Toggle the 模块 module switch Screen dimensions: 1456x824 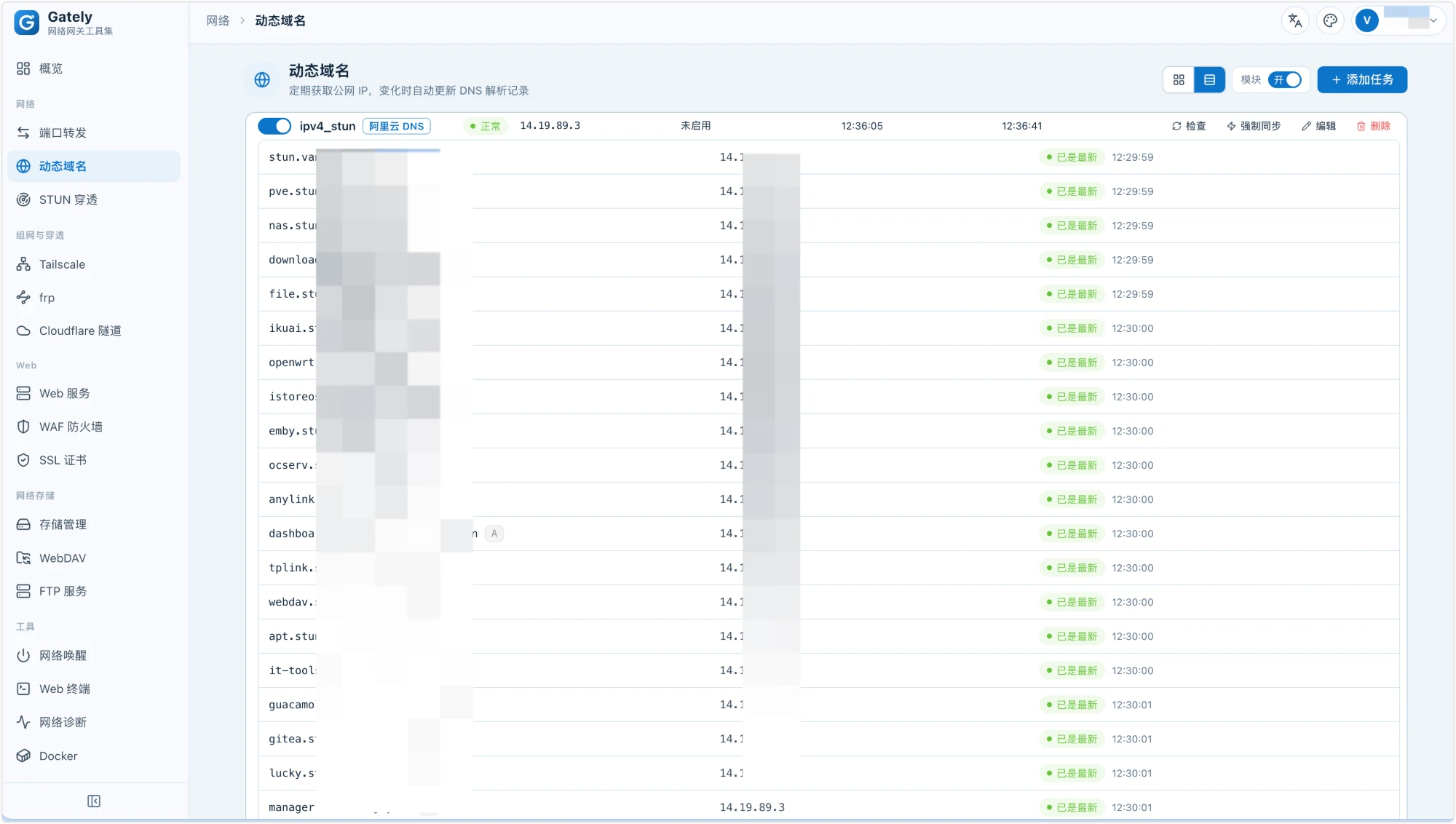pyautogui.click(x=1284, y=79)
